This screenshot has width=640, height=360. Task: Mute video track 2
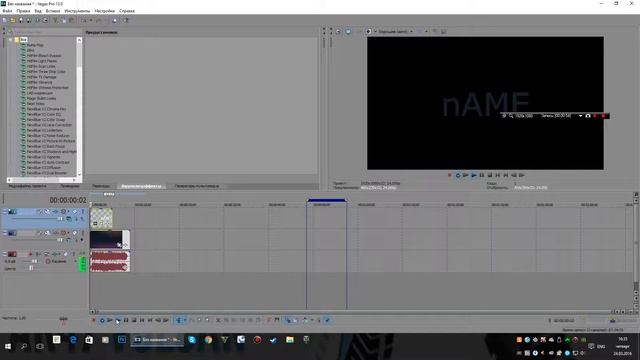tap(75, 233)
